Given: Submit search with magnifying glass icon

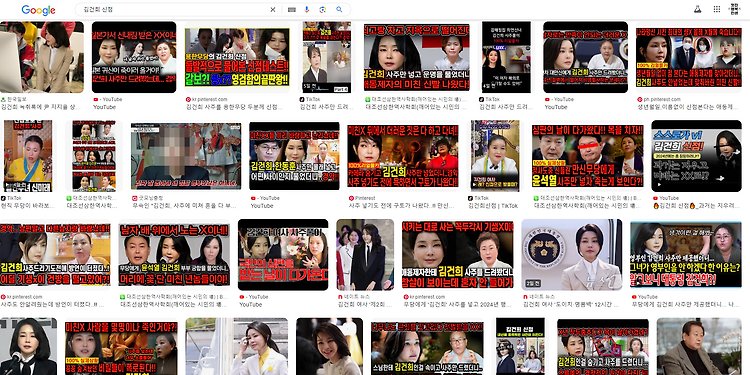Looking at the screenshot, I should point(339,10).
